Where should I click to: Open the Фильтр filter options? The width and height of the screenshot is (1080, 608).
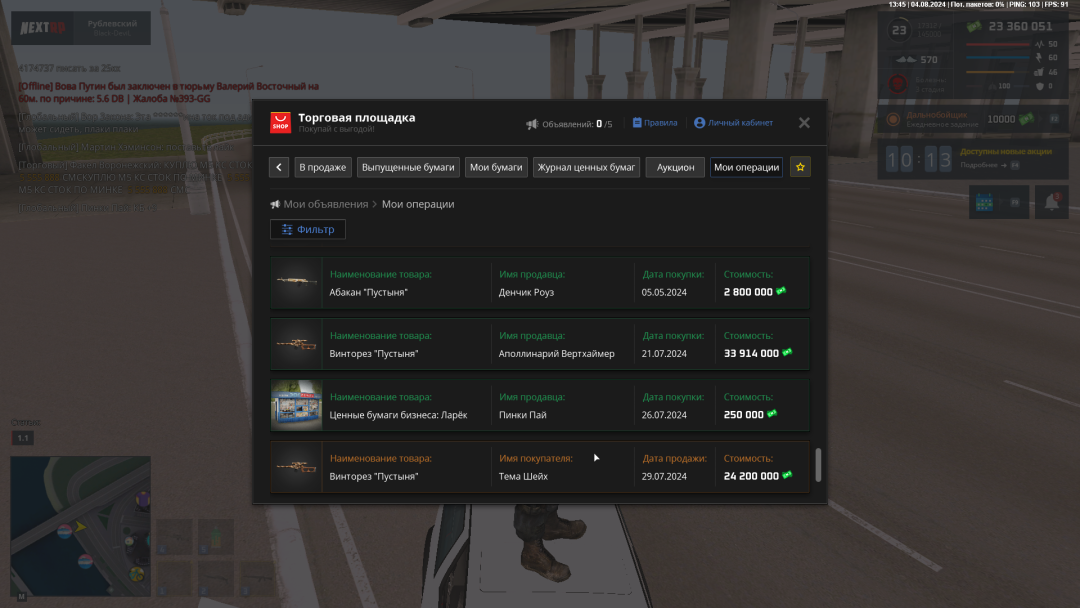coord(308,229)
